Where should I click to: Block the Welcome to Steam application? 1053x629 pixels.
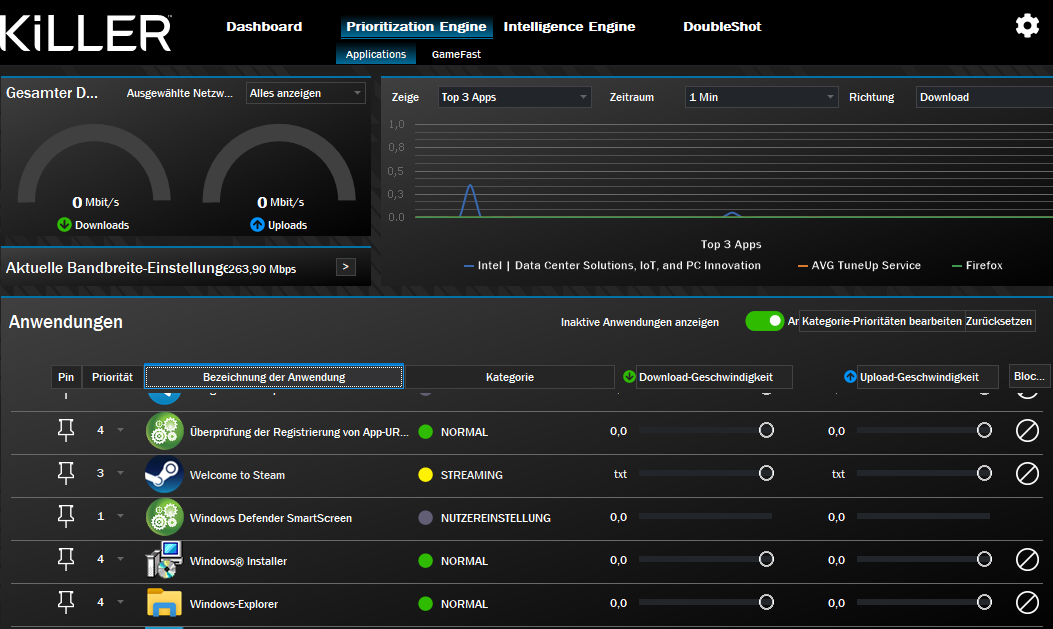tap(1025, 473)
